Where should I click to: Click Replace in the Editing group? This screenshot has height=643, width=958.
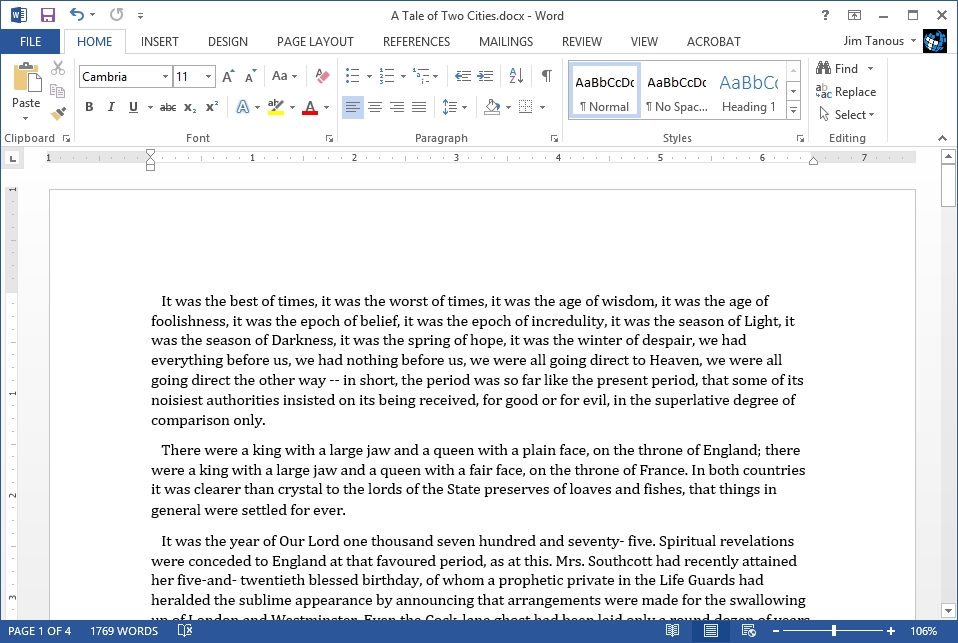coord(846,92)
